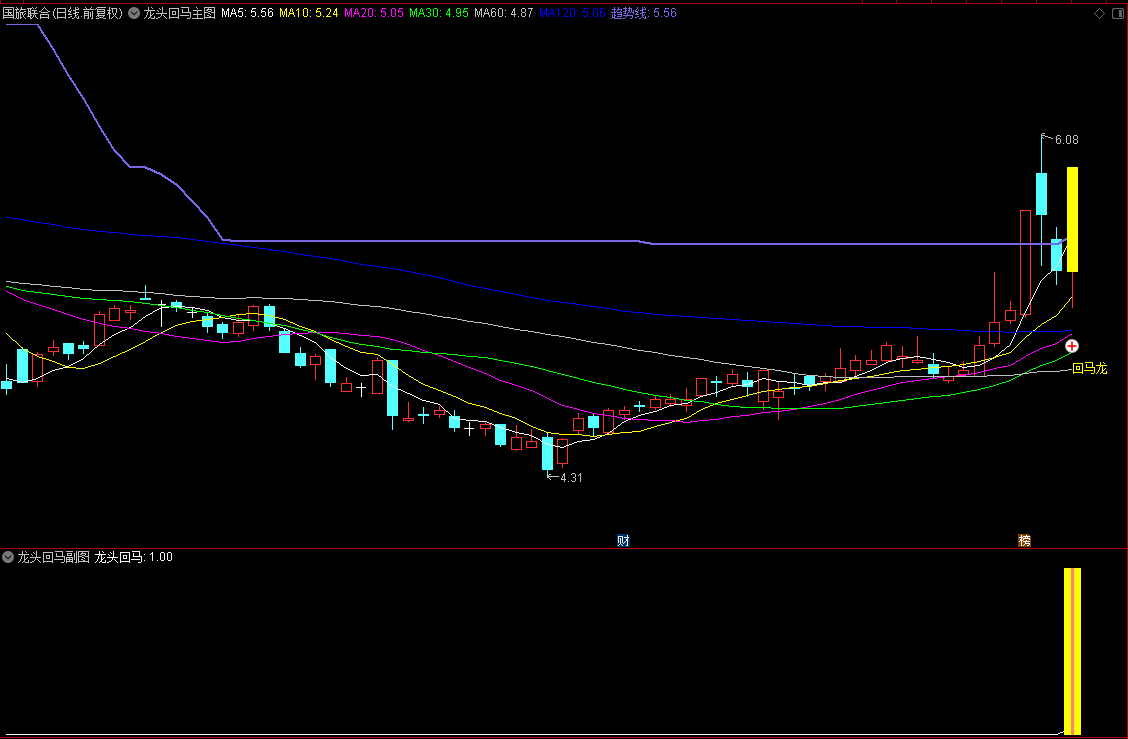Click the 6.08 high price label
1128x739 pixels.
(1066, 140)
